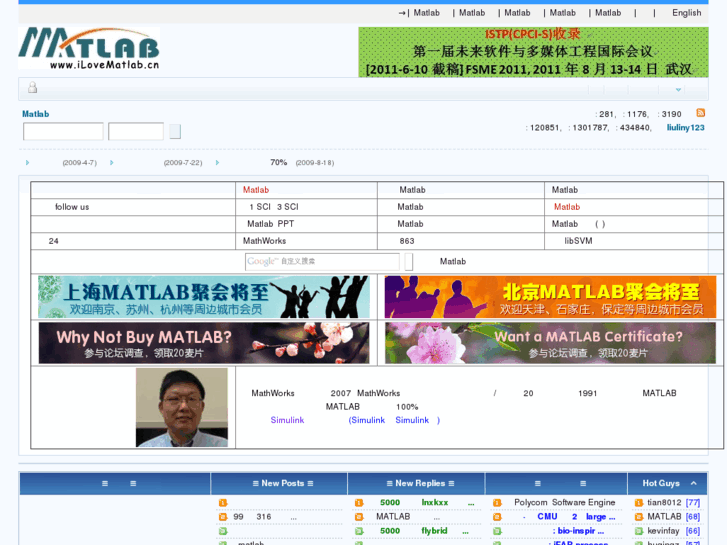
Task: Open the ISTP FSME 2011 conference banner
Action: [x=533, y=52]
